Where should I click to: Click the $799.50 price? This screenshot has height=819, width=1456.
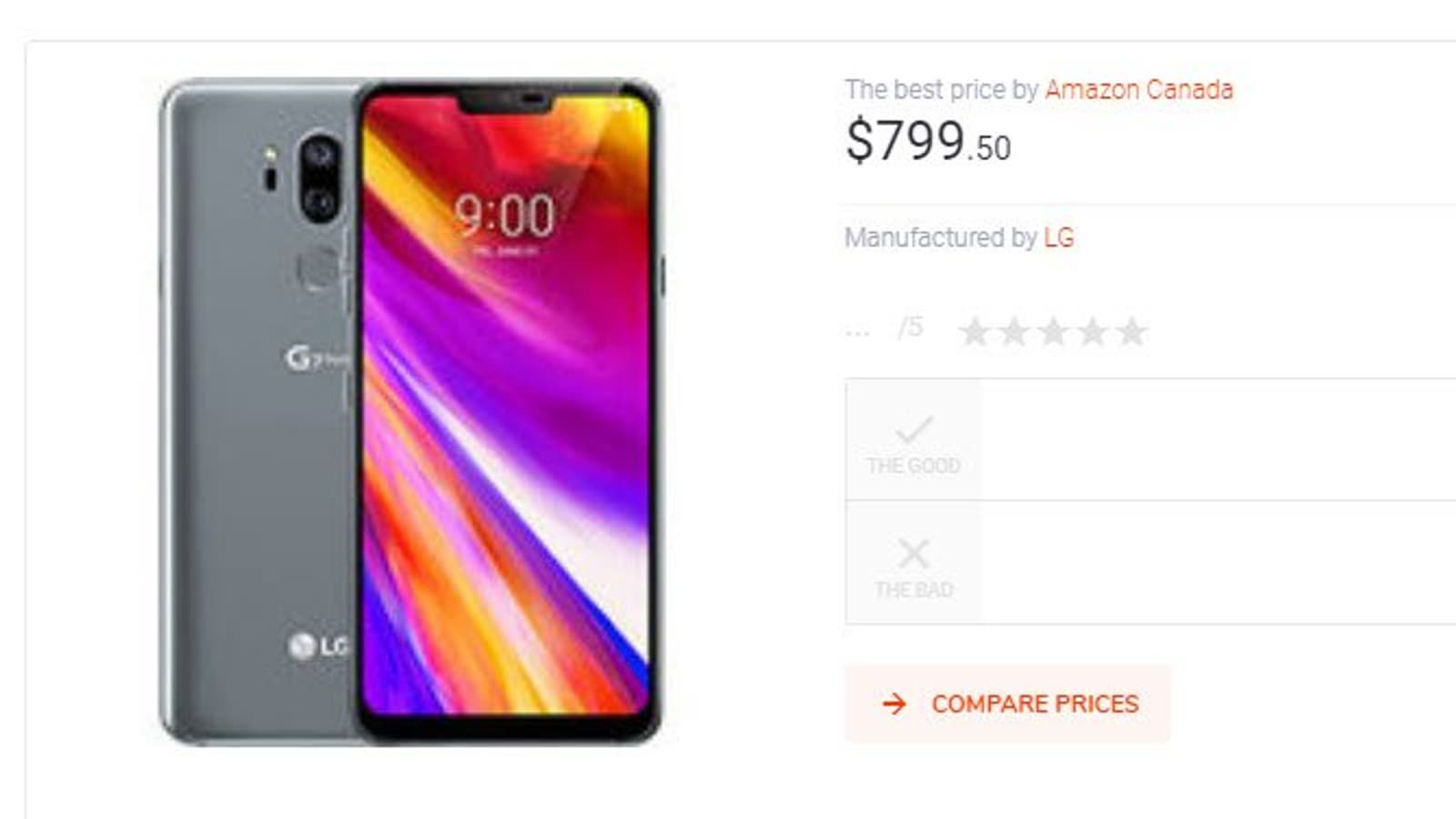pyautogui.click(x=928, y=142)
